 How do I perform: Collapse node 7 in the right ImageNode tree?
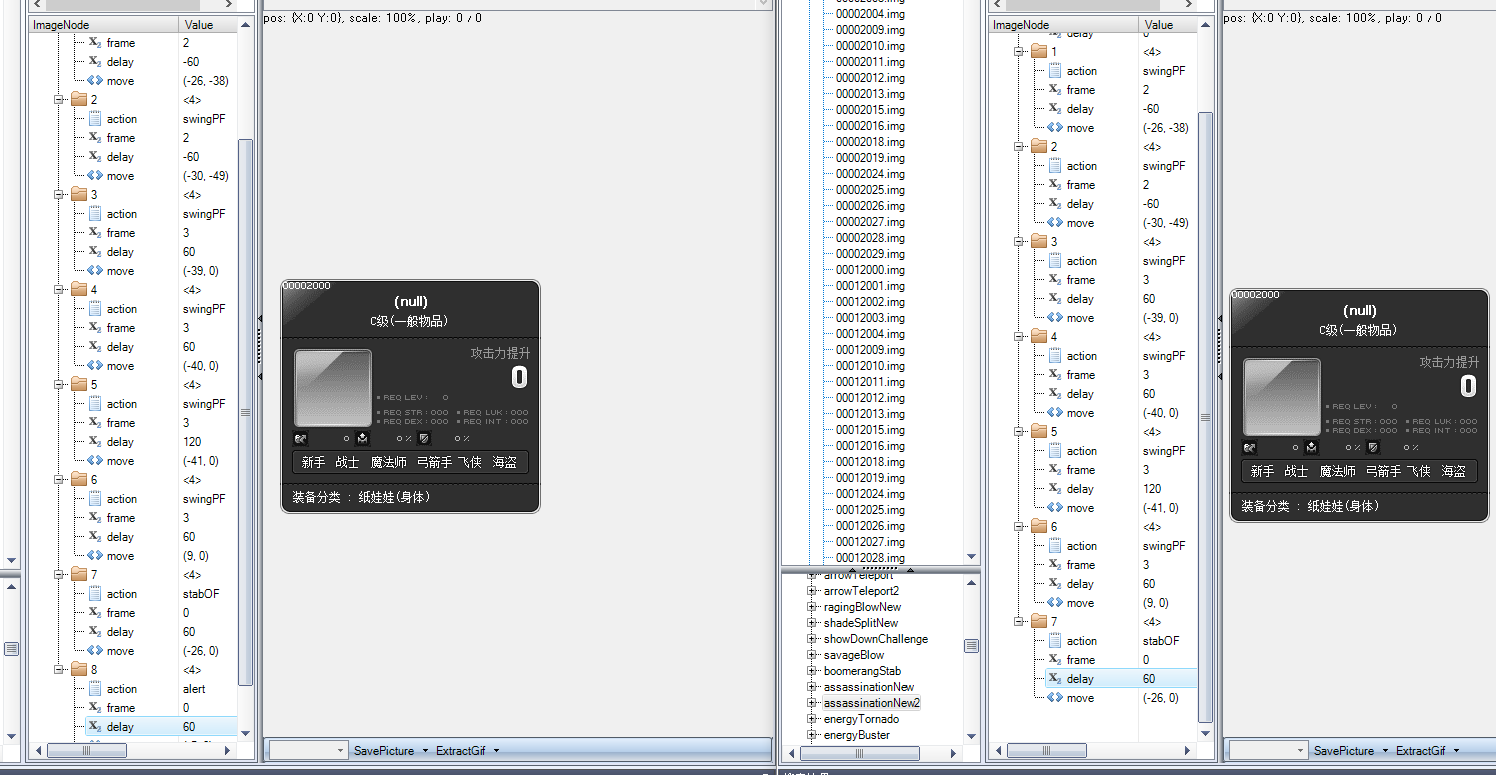point(1020,622)
